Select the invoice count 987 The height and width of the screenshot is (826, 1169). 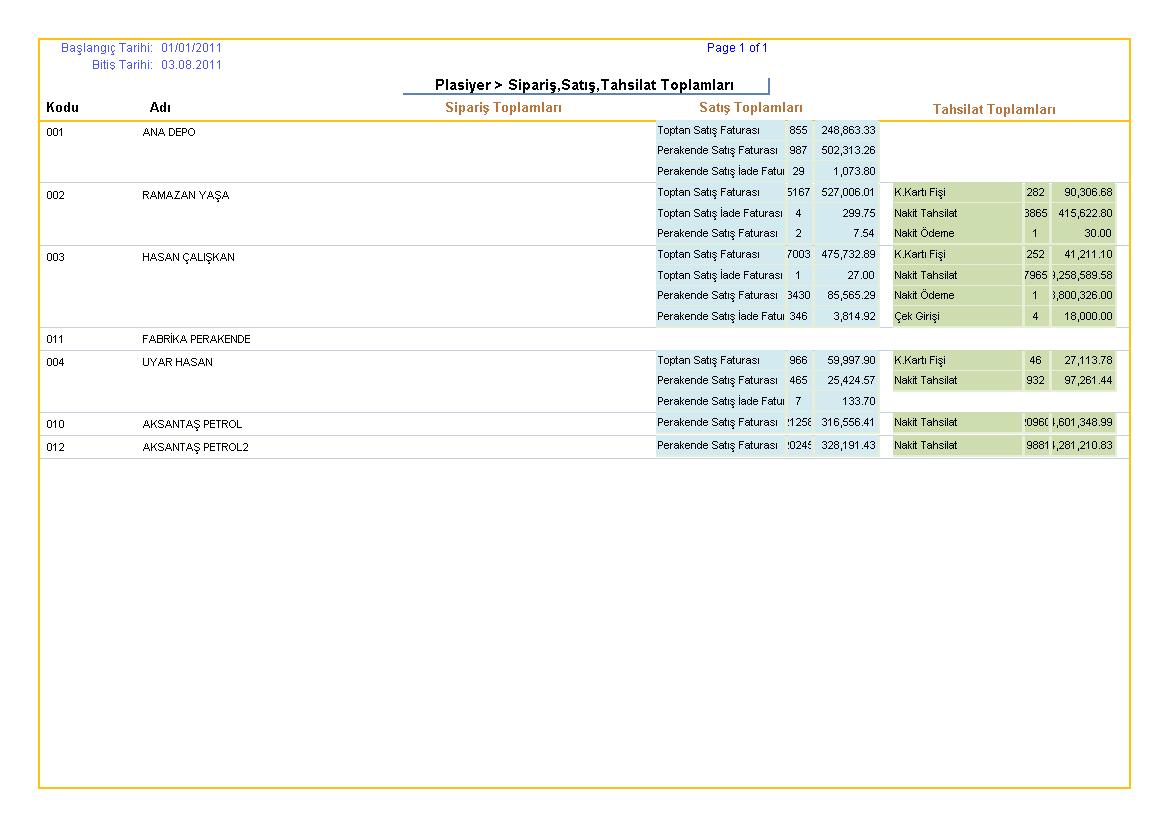[x=798, y=150]
